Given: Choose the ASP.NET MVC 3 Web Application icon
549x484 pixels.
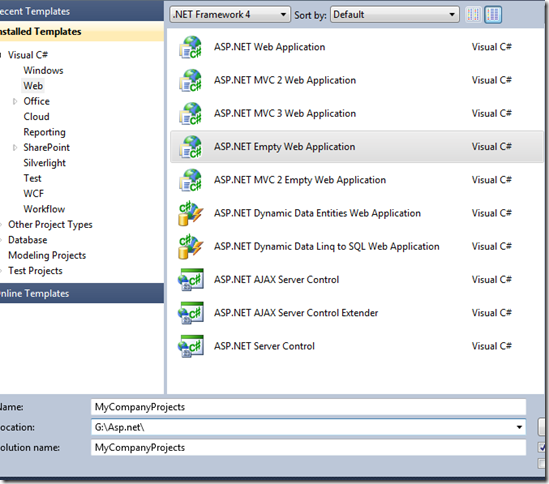Looking at the screenshot, I should [x=190, y=113].
